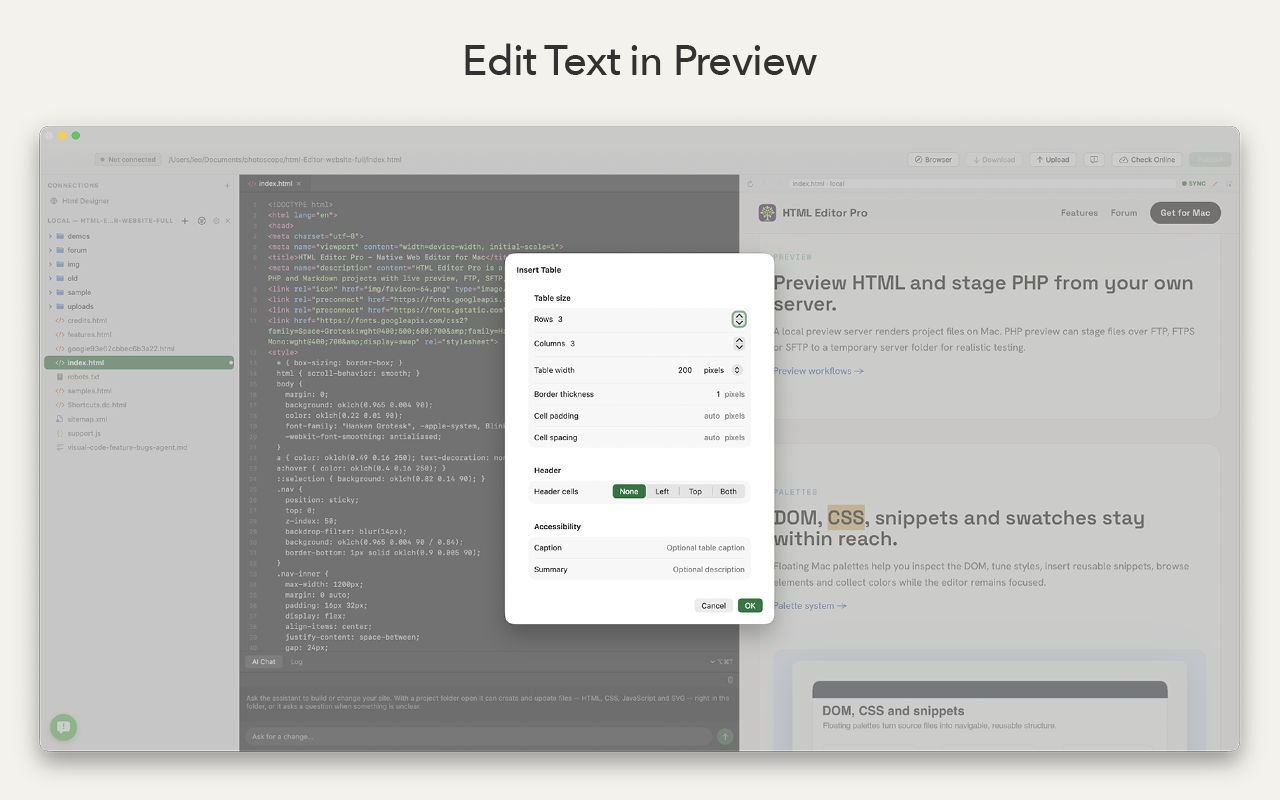Viewport: 1280px width, 800px height.
Task: Open credits.html in the file tree
Action: coord(87,320)
